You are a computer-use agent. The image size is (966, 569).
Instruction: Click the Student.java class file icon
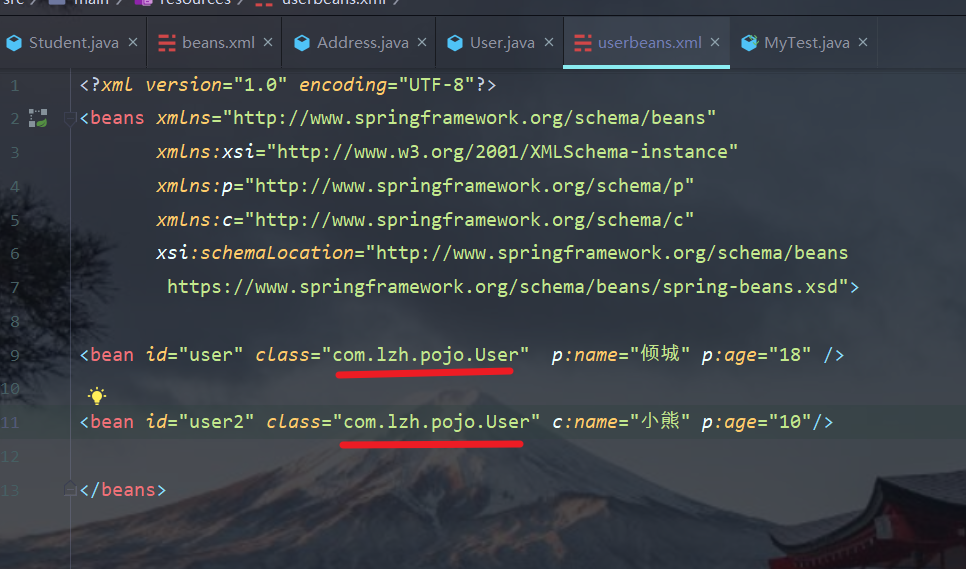[x=14, y=42]
